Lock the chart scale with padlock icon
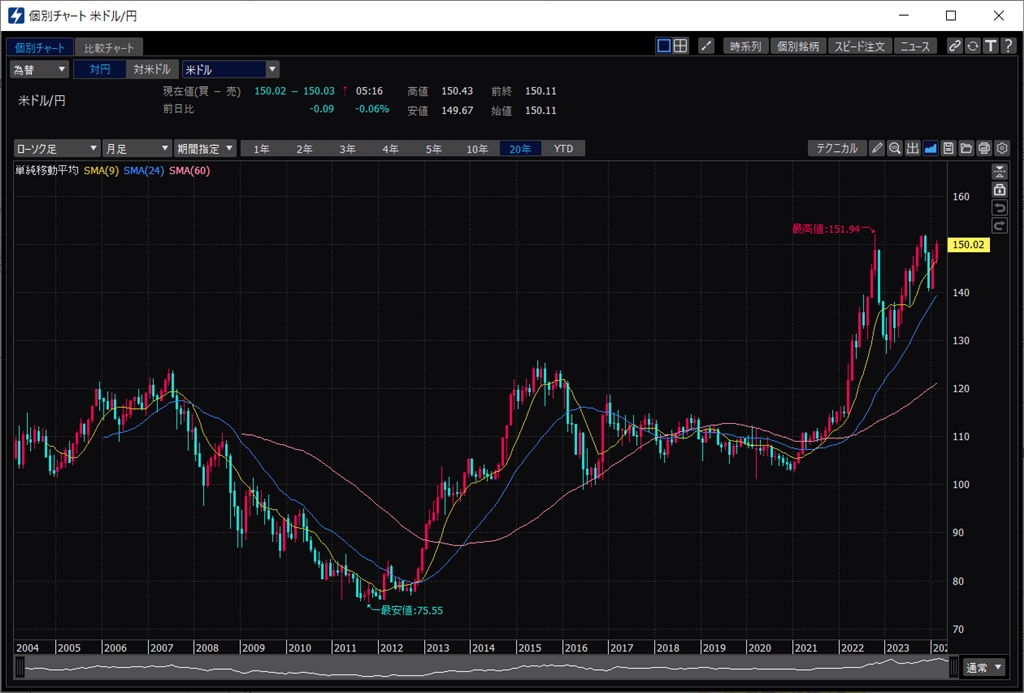 pyautogui.click(x=999, y=189)
